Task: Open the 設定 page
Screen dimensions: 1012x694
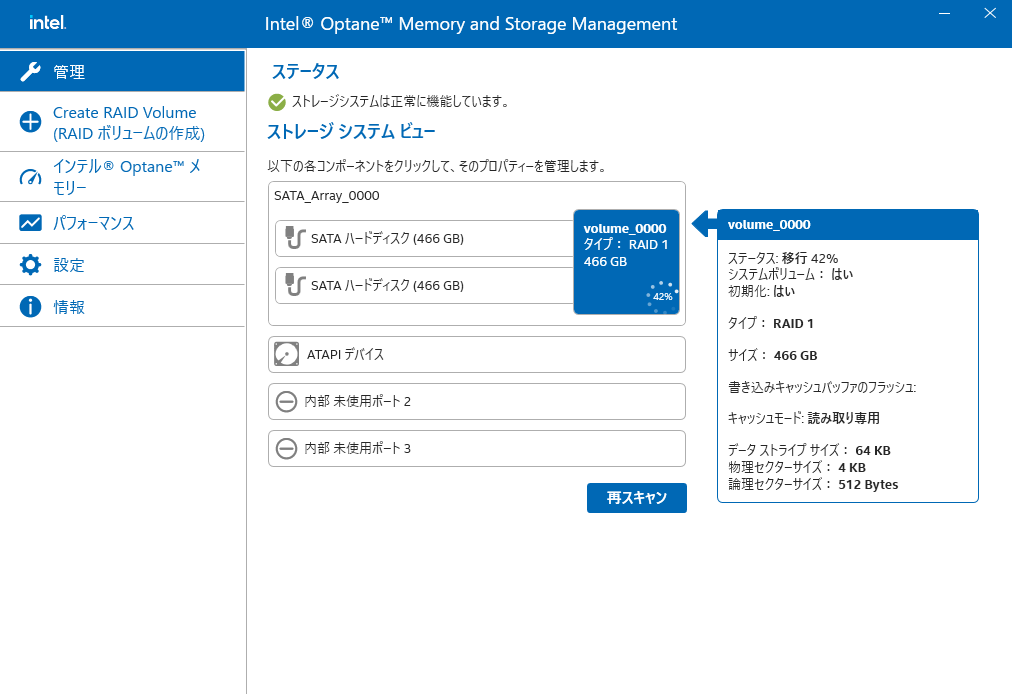Action: pos(122,265)
